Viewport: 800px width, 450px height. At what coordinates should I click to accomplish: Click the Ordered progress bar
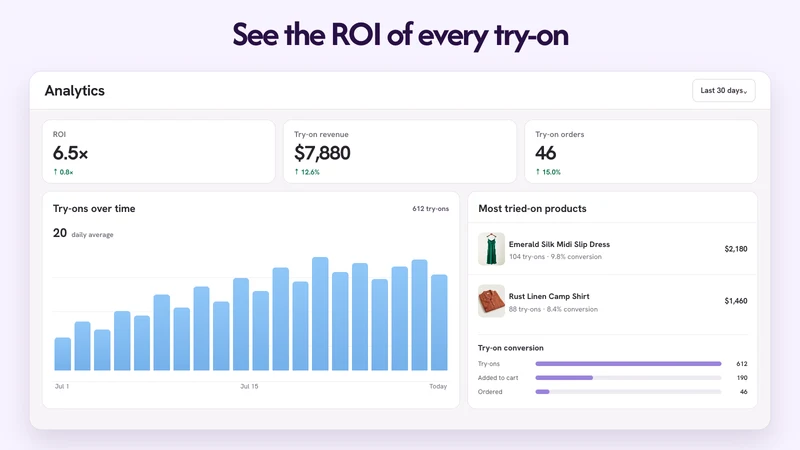click(x=628, y=392)
